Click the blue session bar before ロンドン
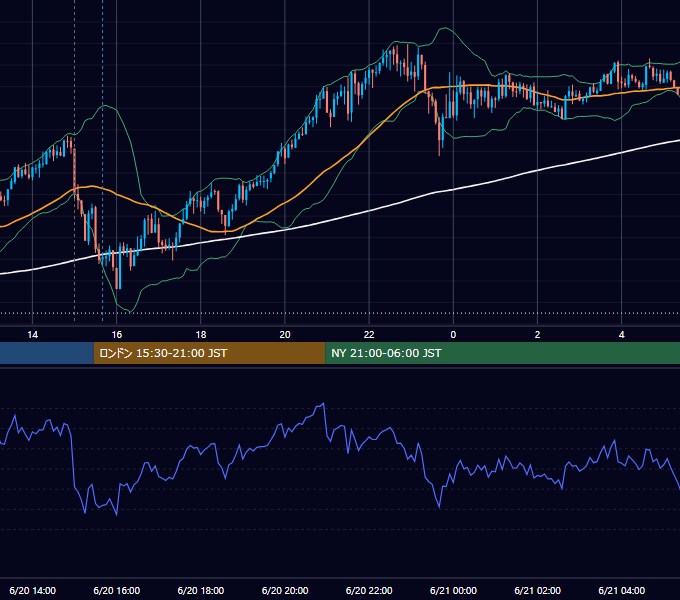The width and height of the screenshot is (680, 600). coord(47,353)
